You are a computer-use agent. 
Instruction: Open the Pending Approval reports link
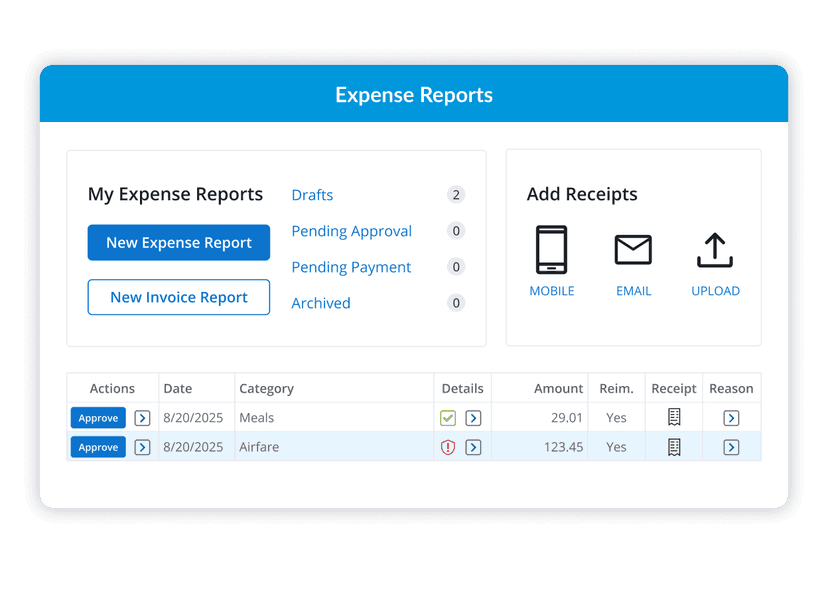(x=351, y=231)
